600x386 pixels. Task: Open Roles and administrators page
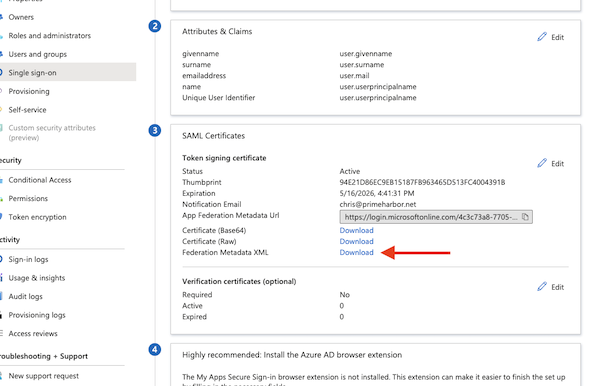50,36
